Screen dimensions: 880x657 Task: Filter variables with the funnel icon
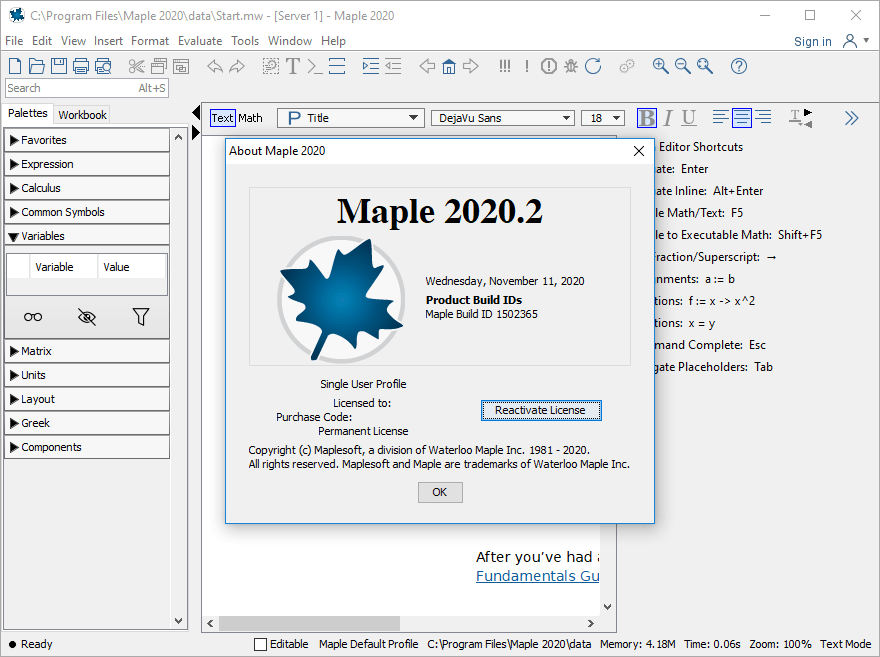141,317
